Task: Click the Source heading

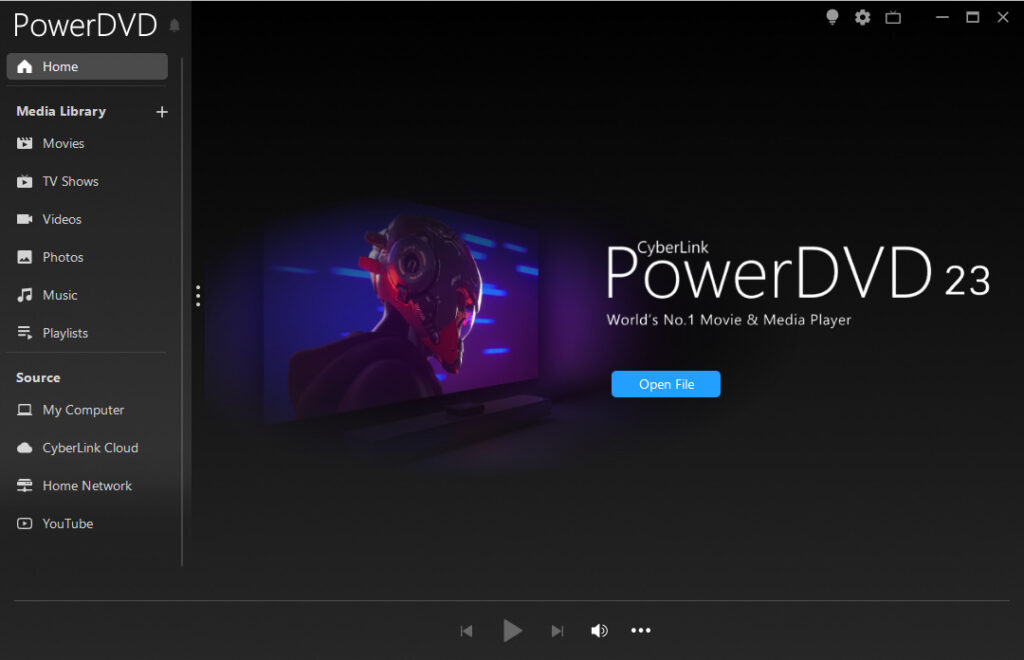Action: (38, 378)
